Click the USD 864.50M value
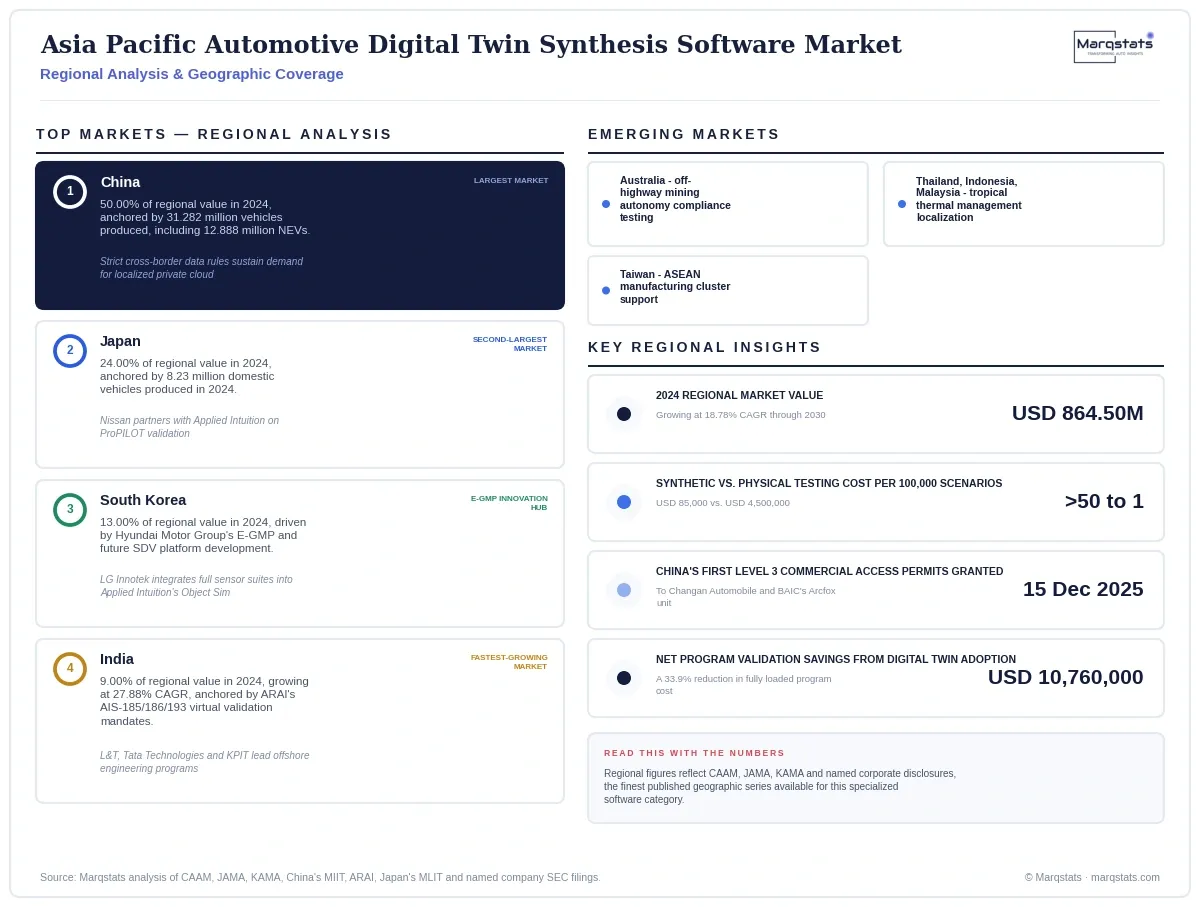The image size is (1200, 907). coord(1078,413)
